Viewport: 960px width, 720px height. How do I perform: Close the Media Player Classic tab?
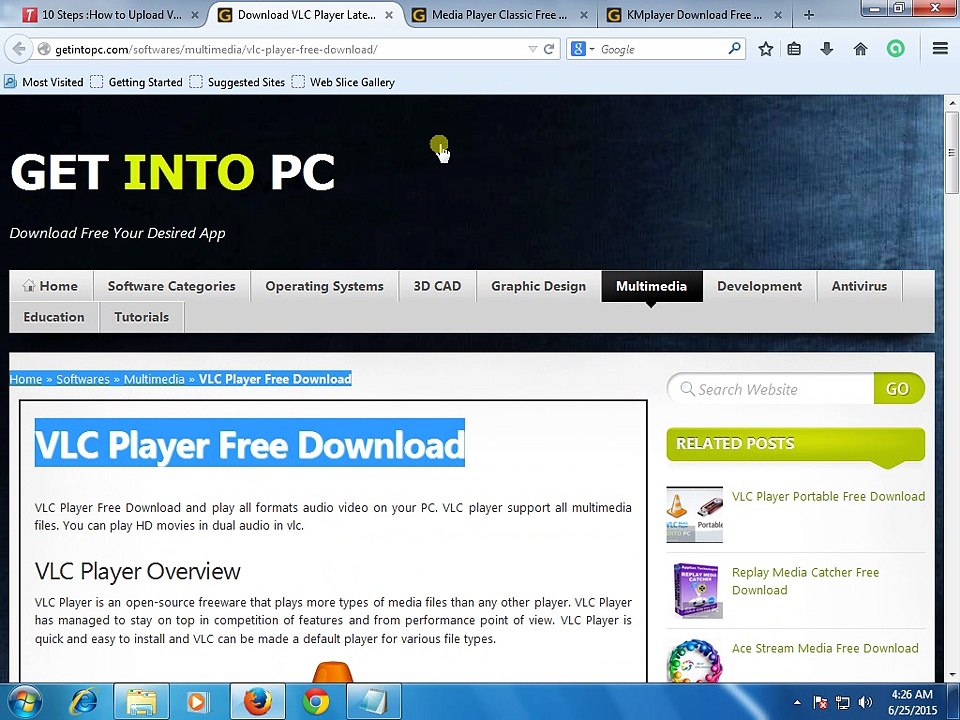click(584, 15)
